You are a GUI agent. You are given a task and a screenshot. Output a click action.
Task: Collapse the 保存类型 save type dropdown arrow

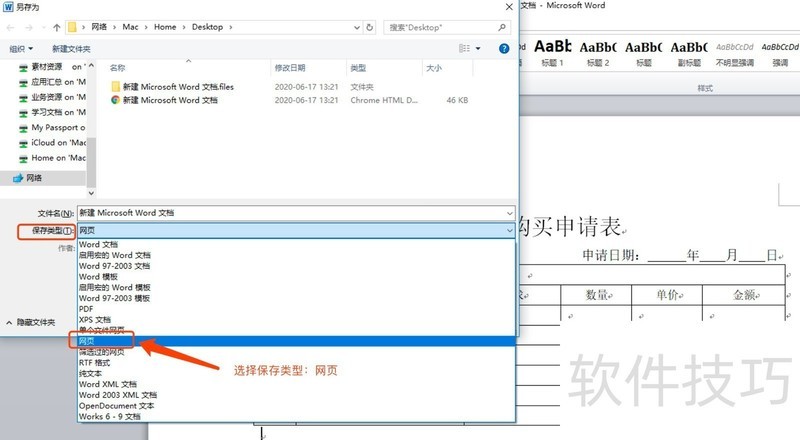(509, 231)
